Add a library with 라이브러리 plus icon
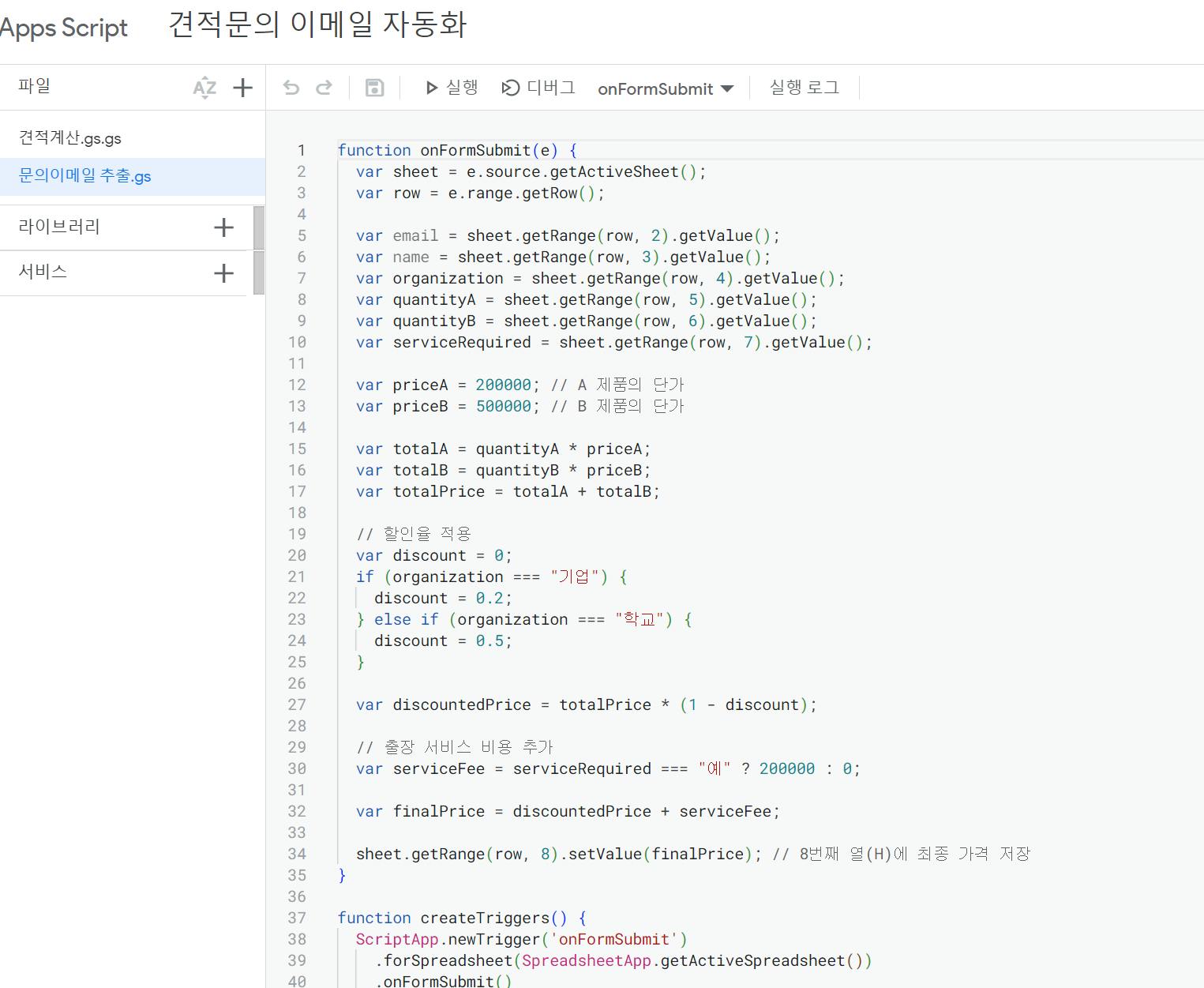The width and height of the screenshot is (1204, 988). tap(224, 227)
